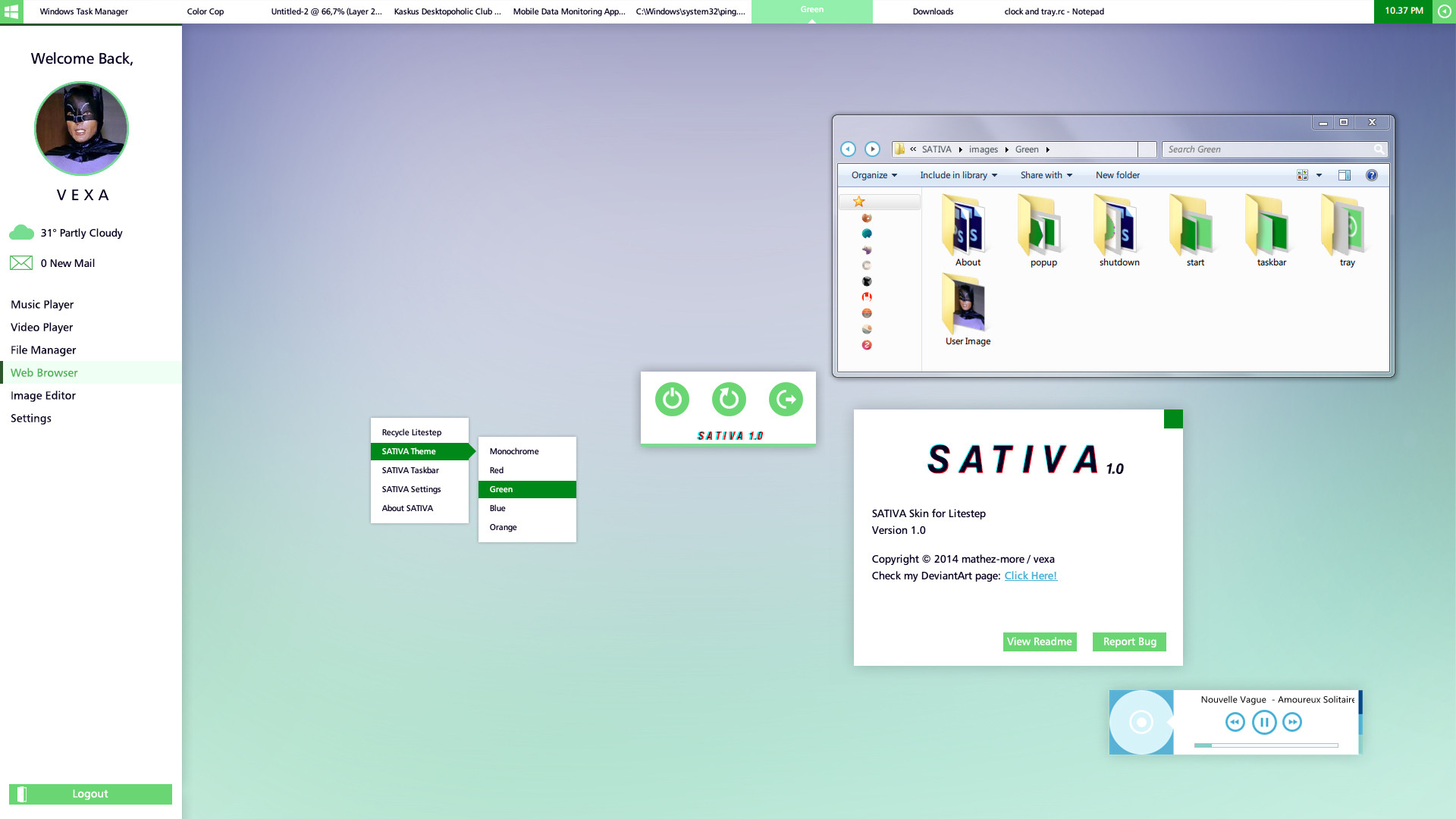The height and width of the screenshot is (819, 1456).
Task: Select About SATIVA menu entry
Action: coord(419,508)
